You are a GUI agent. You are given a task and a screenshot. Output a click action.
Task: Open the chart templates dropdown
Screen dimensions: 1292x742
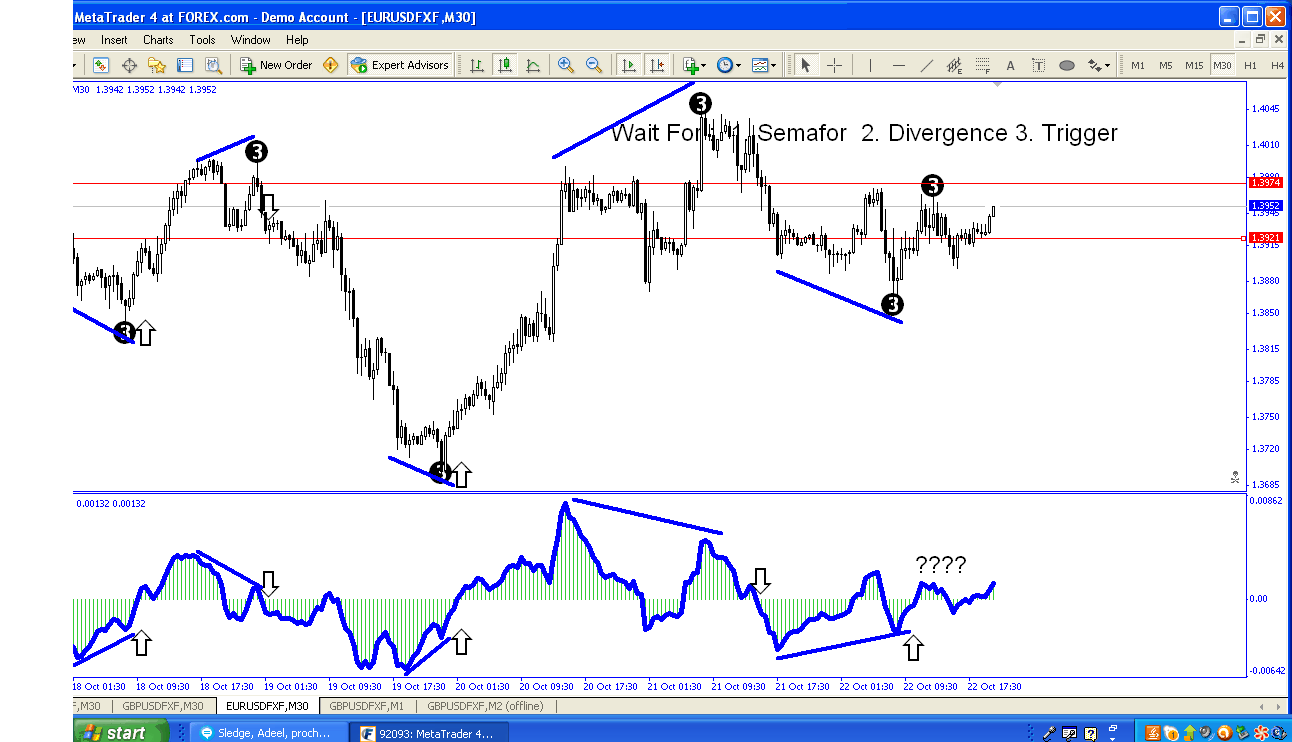click(x=772, y=64)
